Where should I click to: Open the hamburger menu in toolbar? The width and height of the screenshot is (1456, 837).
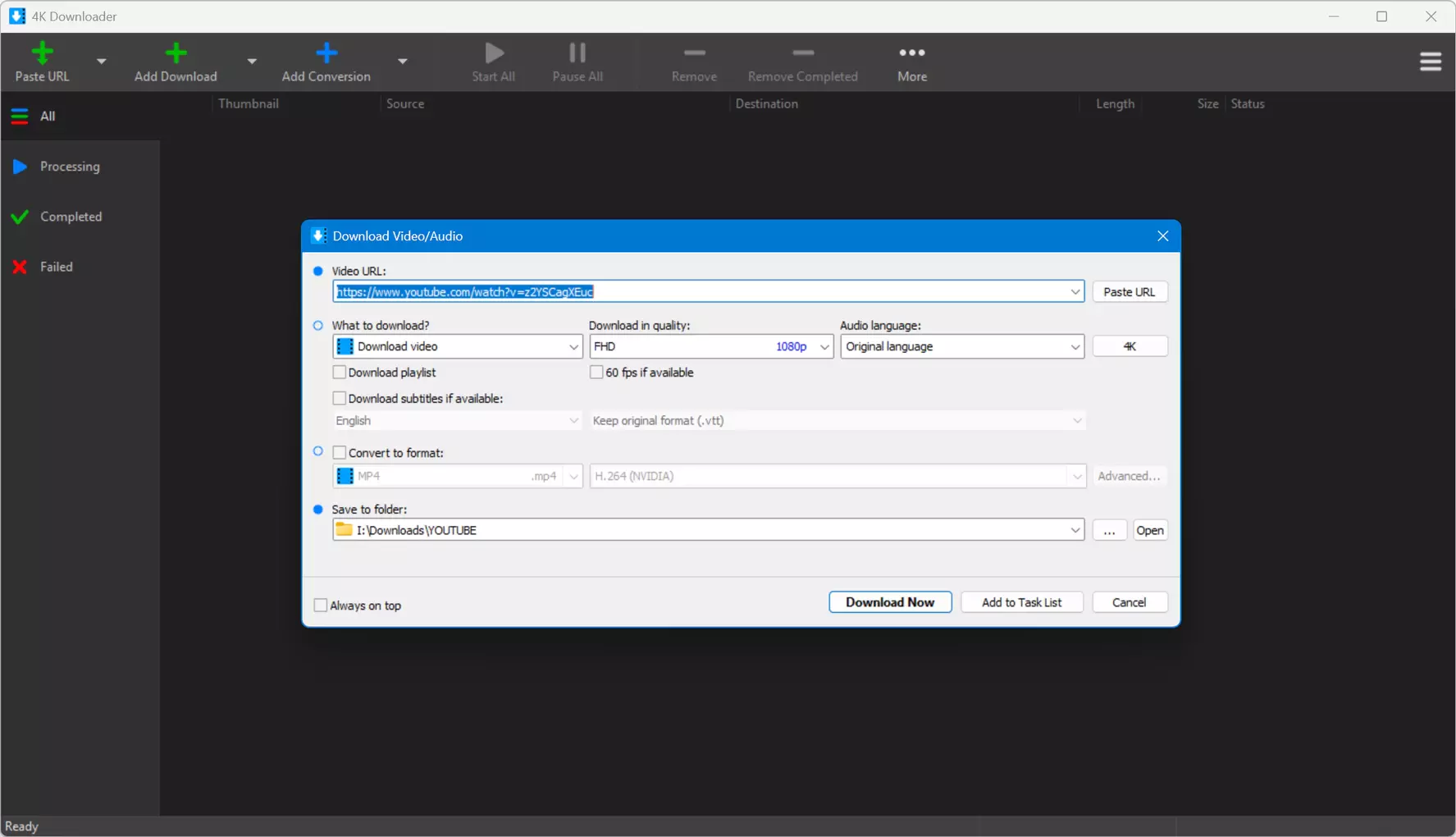(1431, 62)
